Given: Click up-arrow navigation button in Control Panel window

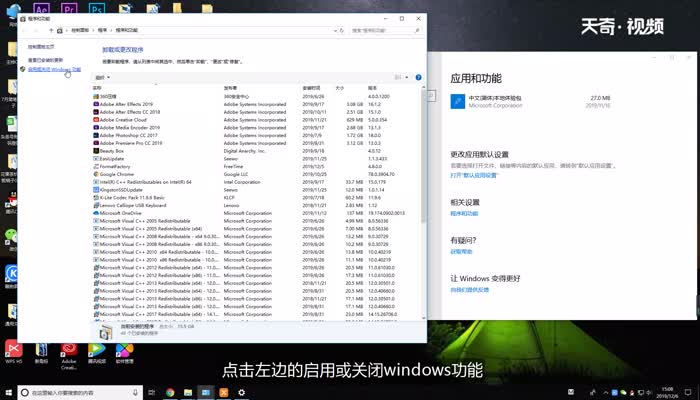Looking at the screenshot, I should pos(51,30).
